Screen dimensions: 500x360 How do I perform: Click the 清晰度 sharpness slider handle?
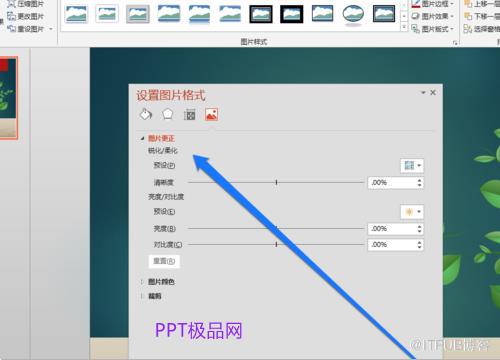coord(276,182)
